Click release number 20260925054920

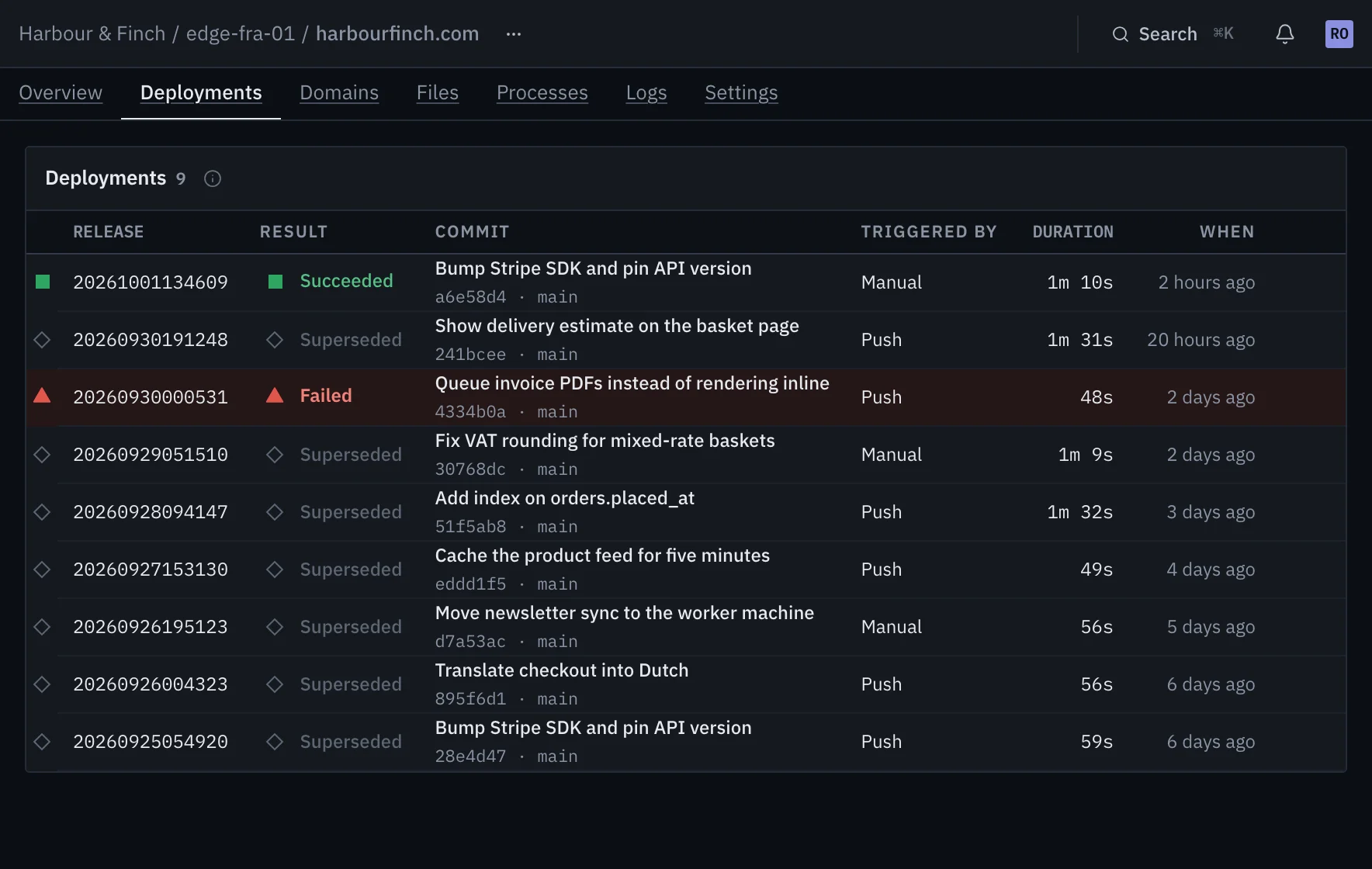tap(151, 742)
